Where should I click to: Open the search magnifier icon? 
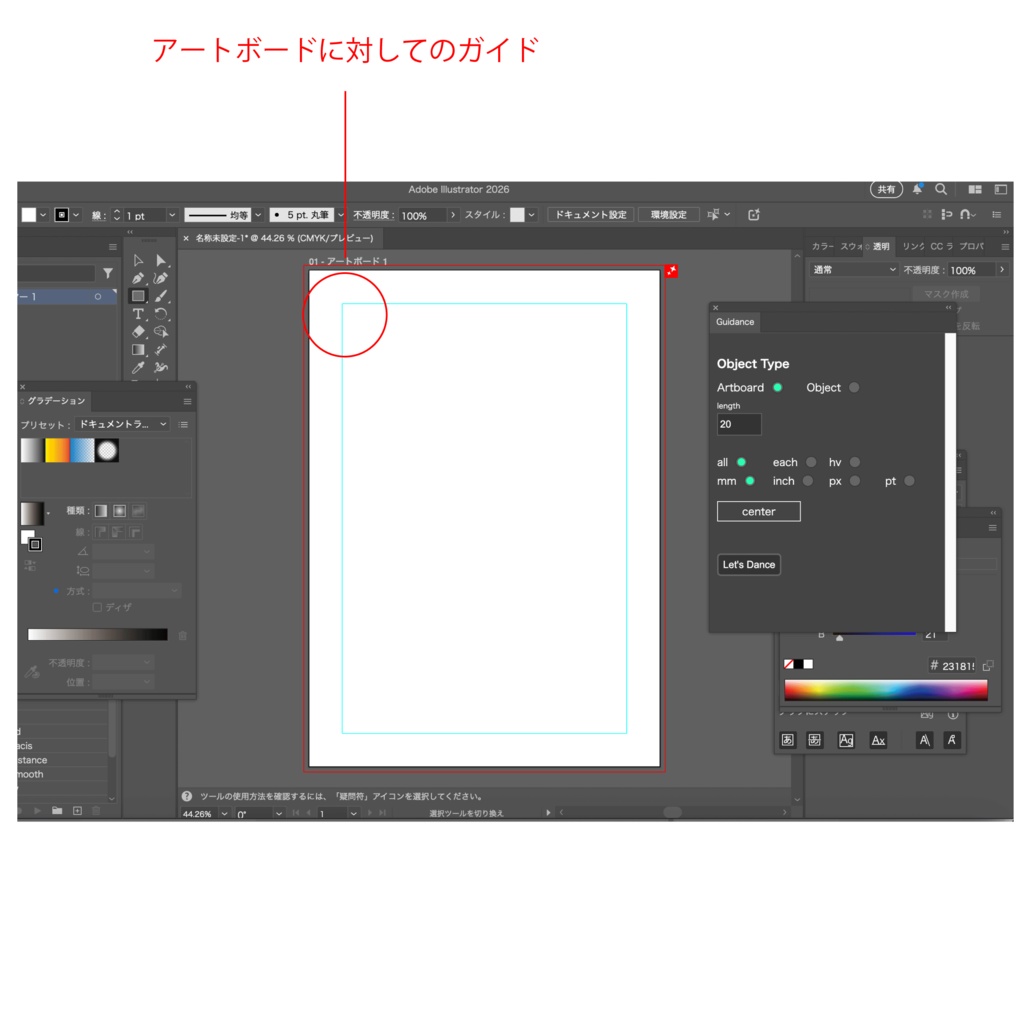click(941, 189)
